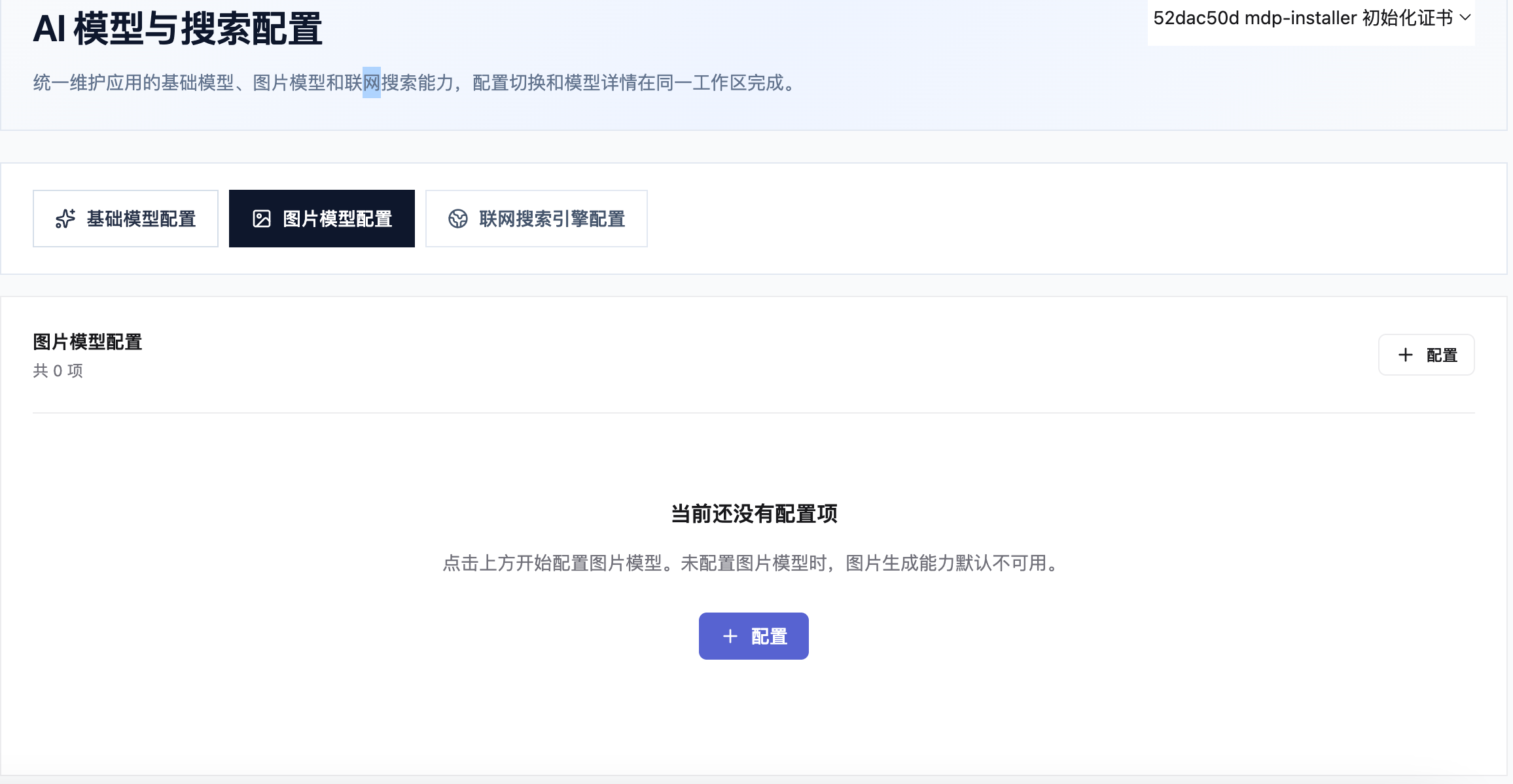
Task: Click the picture icon on 图片模型配置 tab
Action: pos(262,219)
